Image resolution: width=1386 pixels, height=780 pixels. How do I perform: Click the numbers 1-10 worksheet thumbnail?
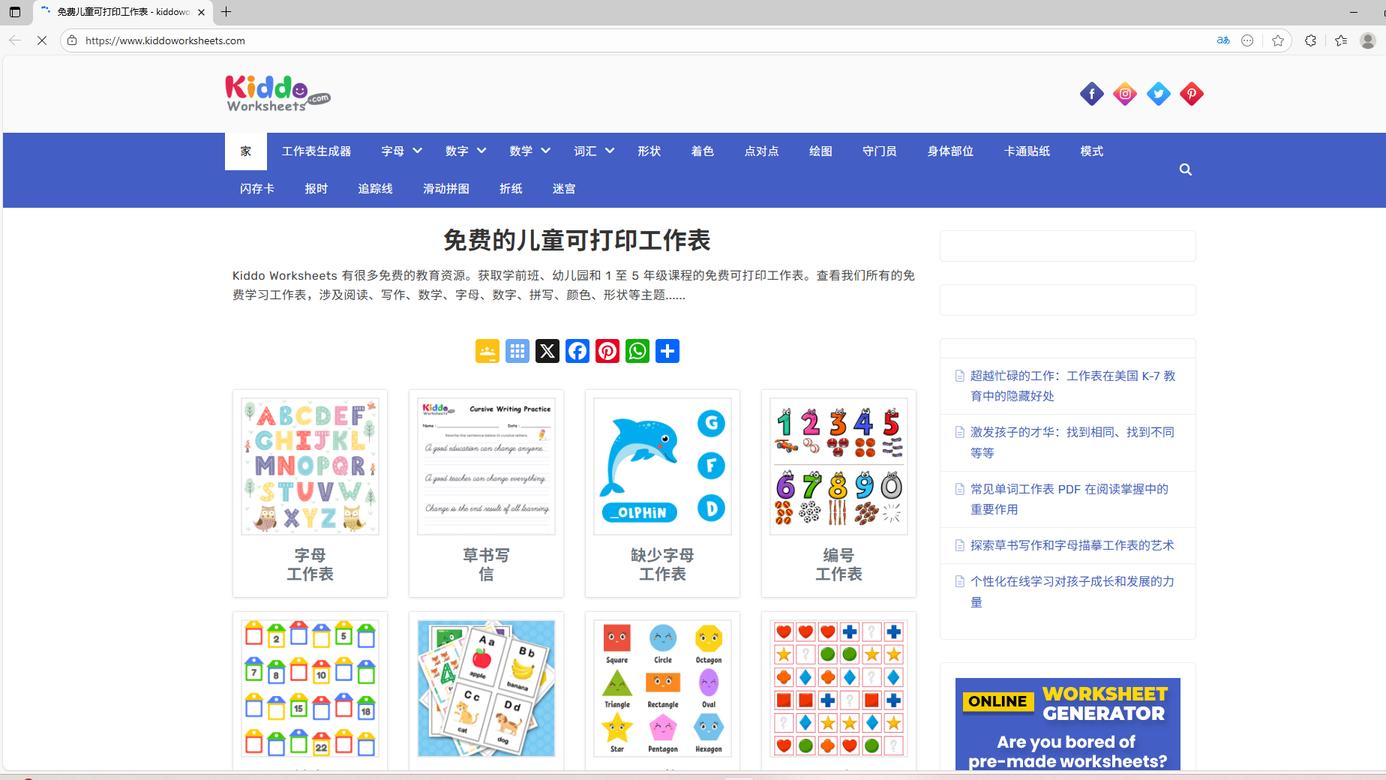tap(838, 466)
